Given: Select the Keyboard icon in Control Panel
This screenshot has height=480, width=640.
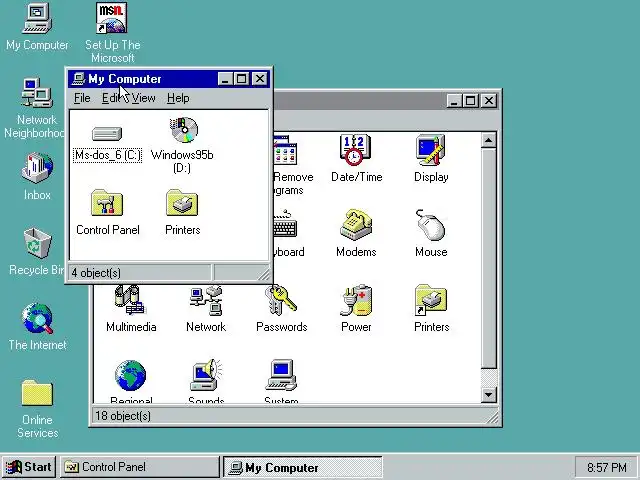Looking at the screenshot, I should 285,225.
